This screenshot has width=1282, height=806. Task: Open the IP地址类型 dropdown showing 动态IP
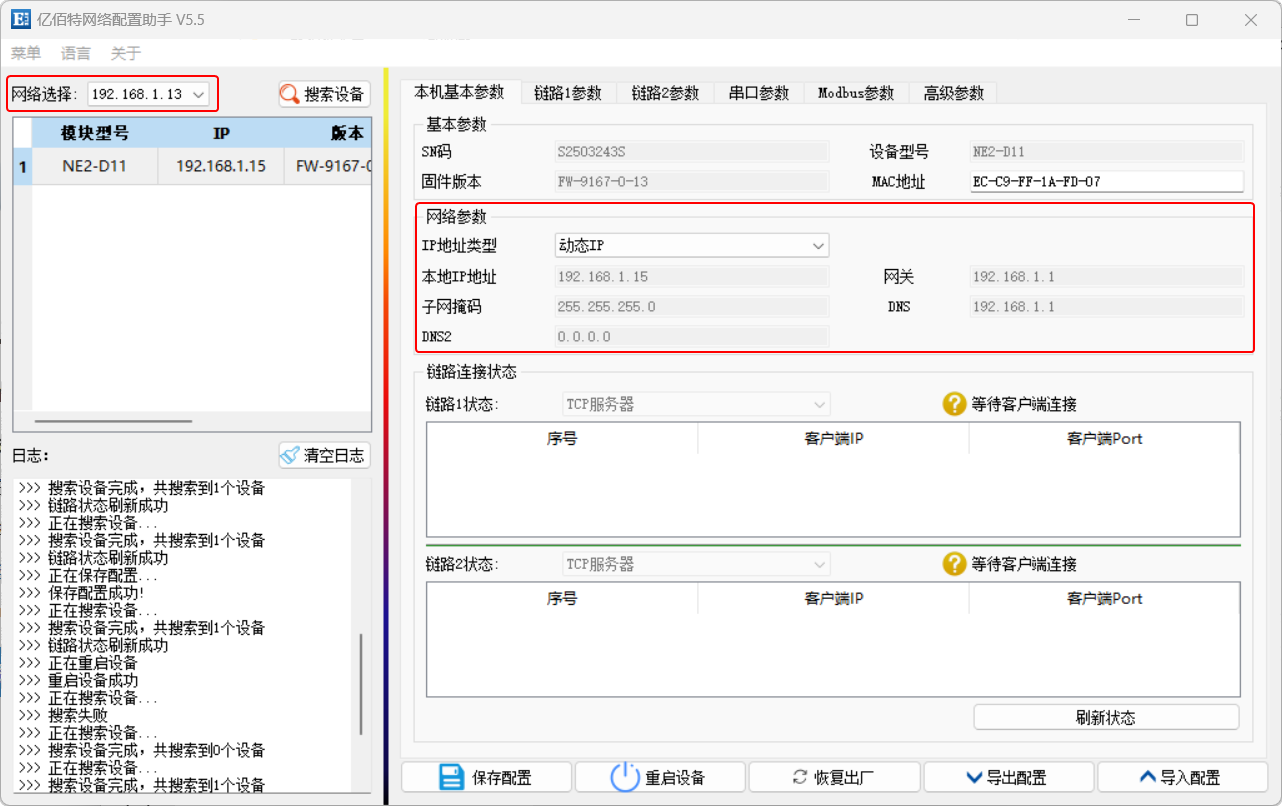click(x=692, y=245)
